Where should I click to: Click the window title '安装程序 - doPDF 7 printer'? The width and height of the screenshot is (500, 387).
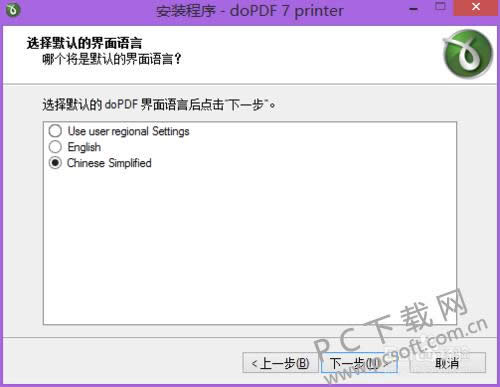250,11
